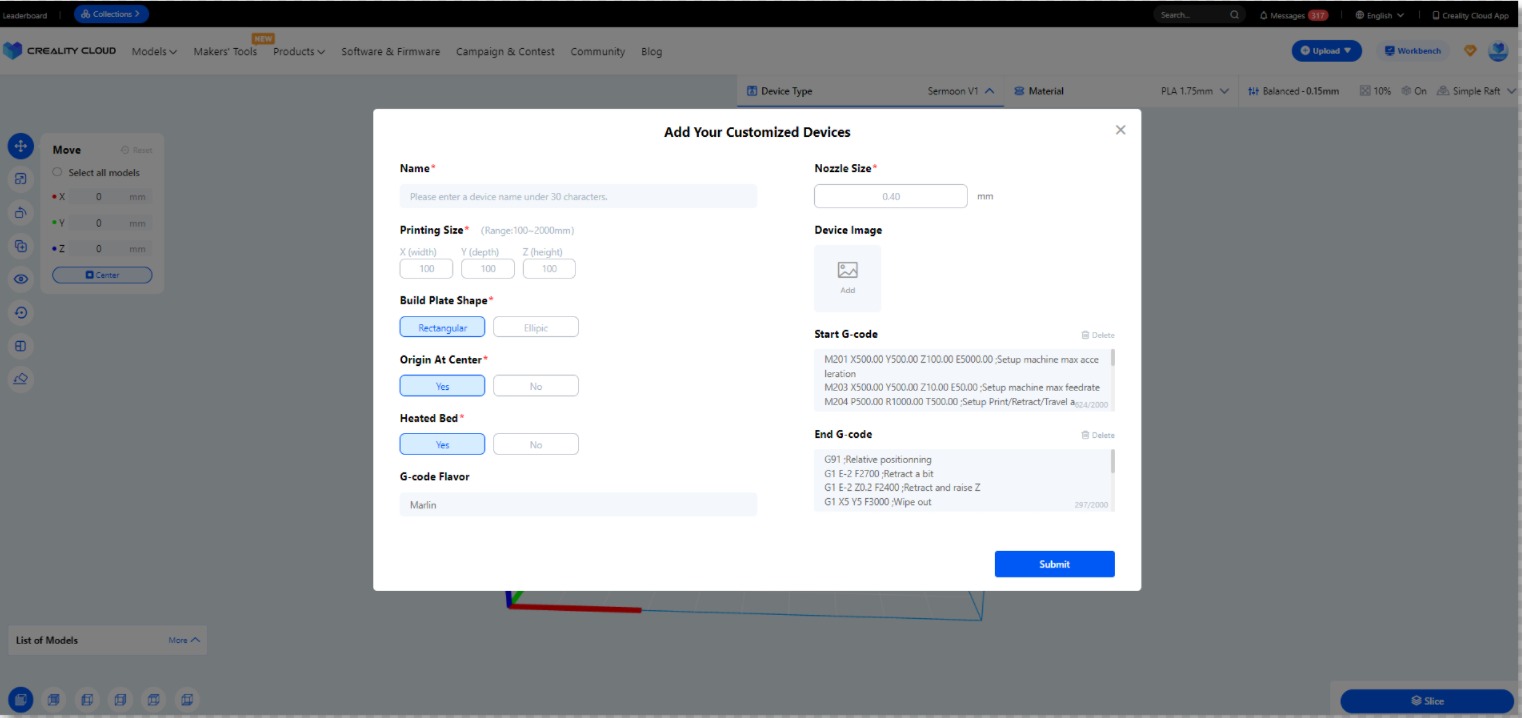The image size is (1522, 718).
Task: Open the G-code Flavor Marlin dropdown
Action: [x=578, y=505]
